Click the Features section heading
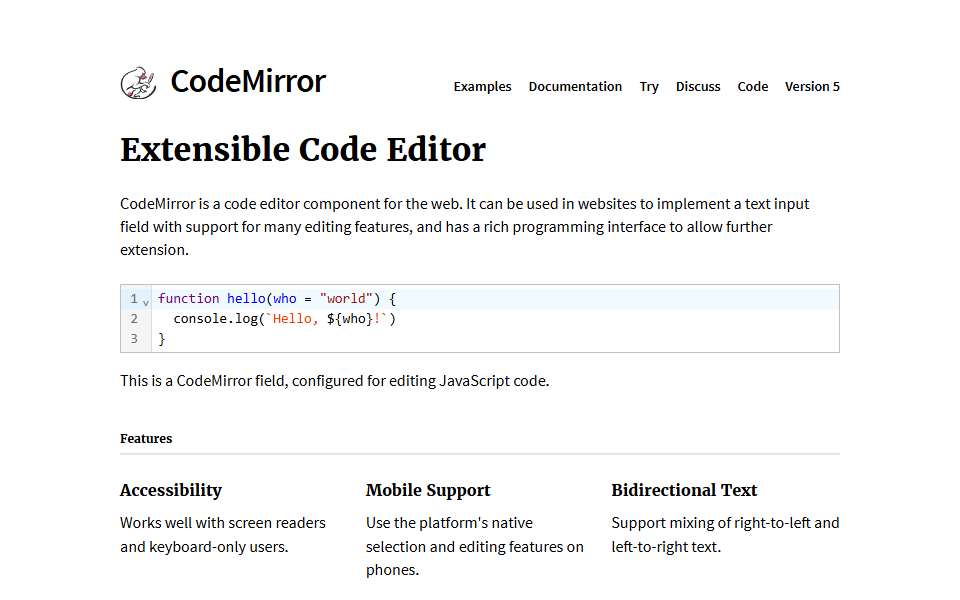This screenshot has width=960, height=600. point(146,438)
